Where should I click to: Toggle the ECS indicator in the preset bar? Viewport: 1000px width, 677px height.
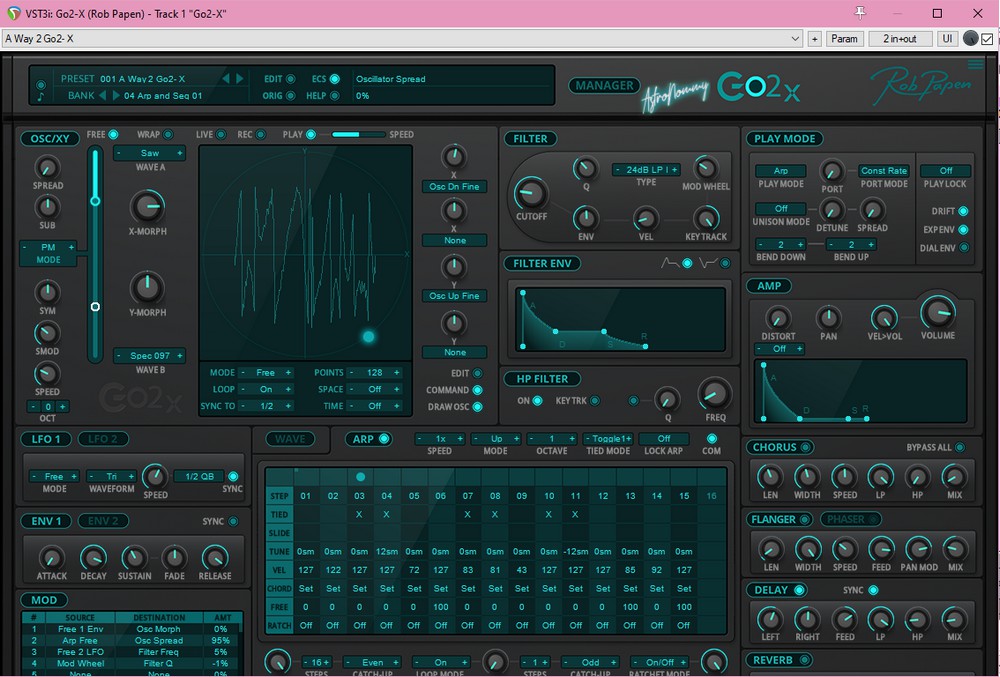tap(334, 79)
